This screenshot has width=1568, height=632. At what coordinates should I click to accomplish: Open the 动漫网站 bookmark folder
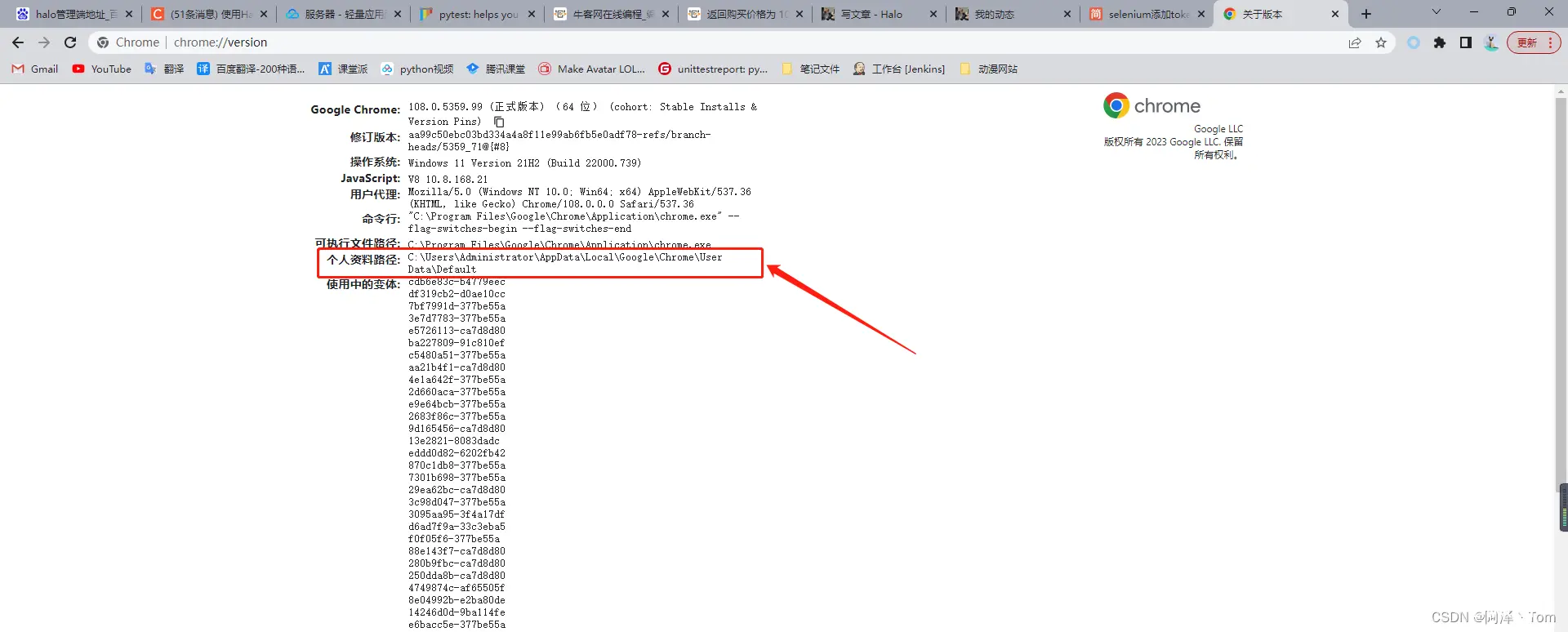point(988,69)
